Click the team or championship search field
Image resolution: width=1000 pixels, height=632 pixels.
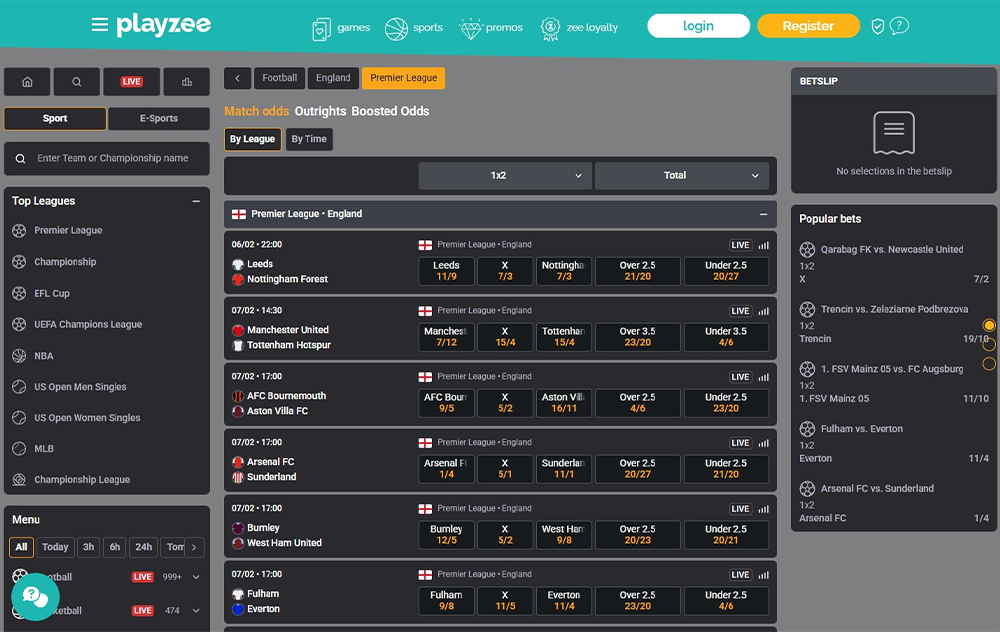(x=112, y=158)
